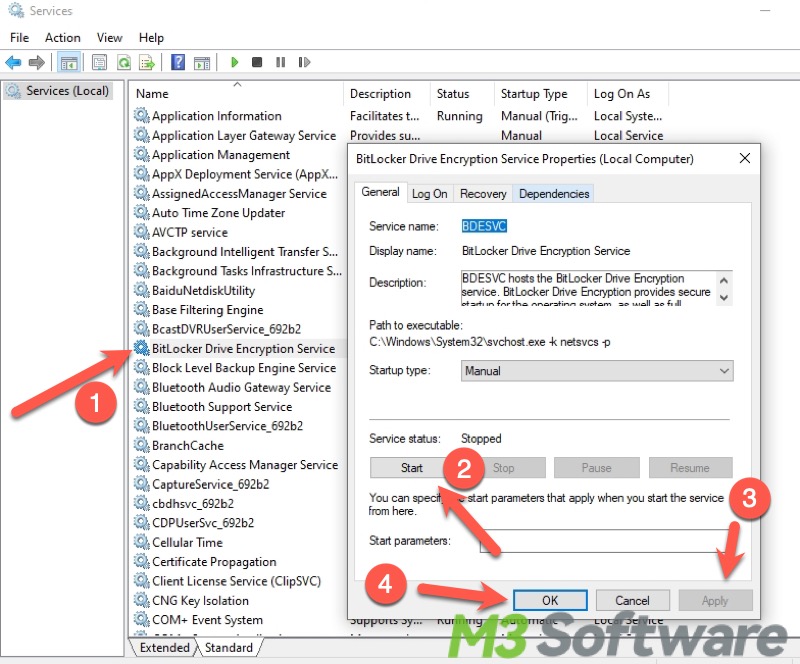The height and width of the screenshot is (664, 800).
Task: Click the gear icon beside BaiduNetdiskUtility
Action: point(141,290)
